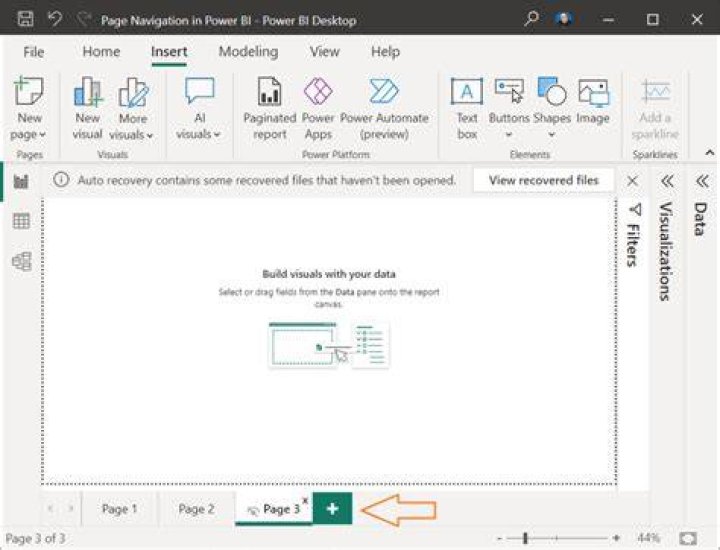Open the search magnifier in title bar
720x550 pixels.
[x=531, y=19]
